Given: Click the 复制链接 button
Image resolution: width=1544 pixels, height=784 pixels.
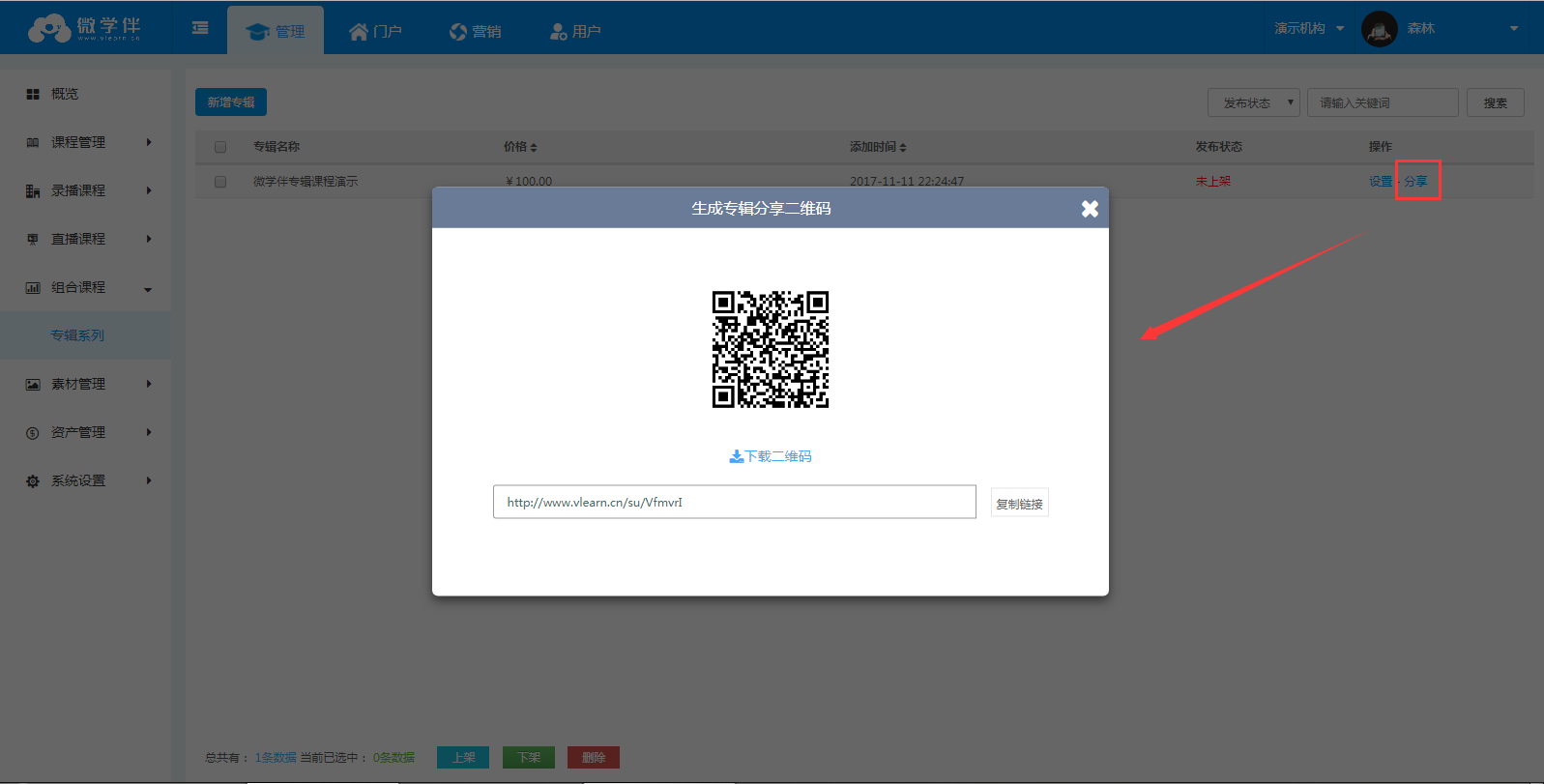Looking at the screenshot, I should (x=1020, y=504).
